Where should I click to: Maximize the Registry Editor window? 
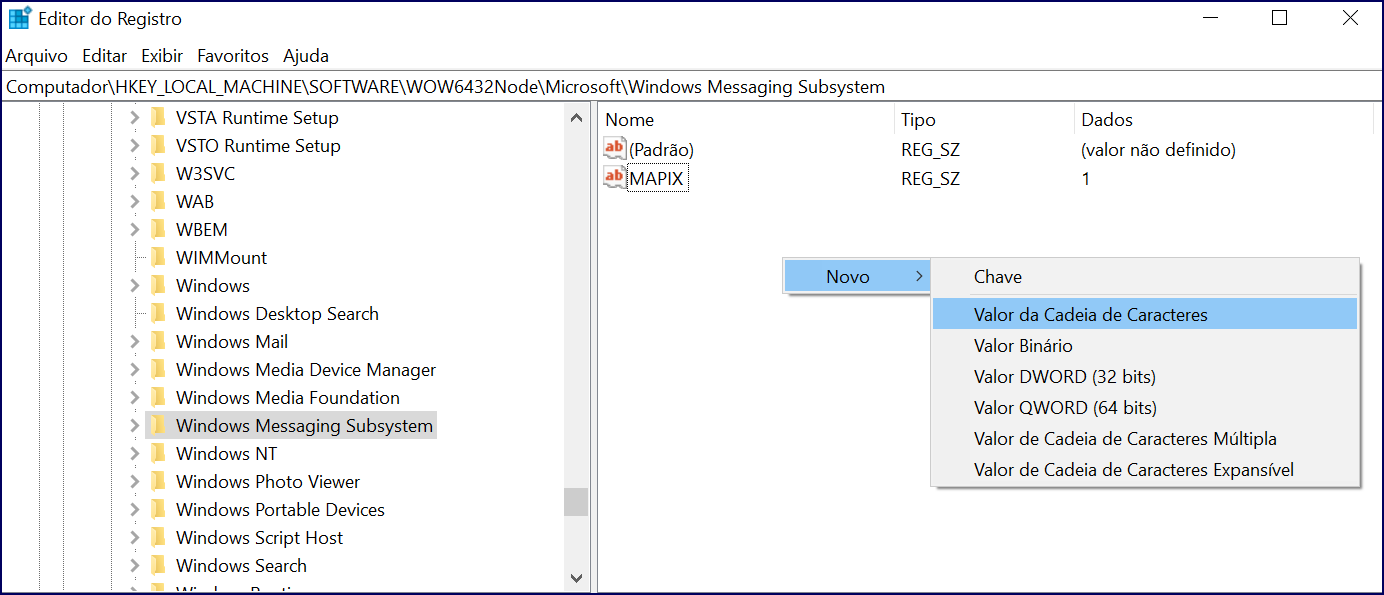[x=1279, y=18]
